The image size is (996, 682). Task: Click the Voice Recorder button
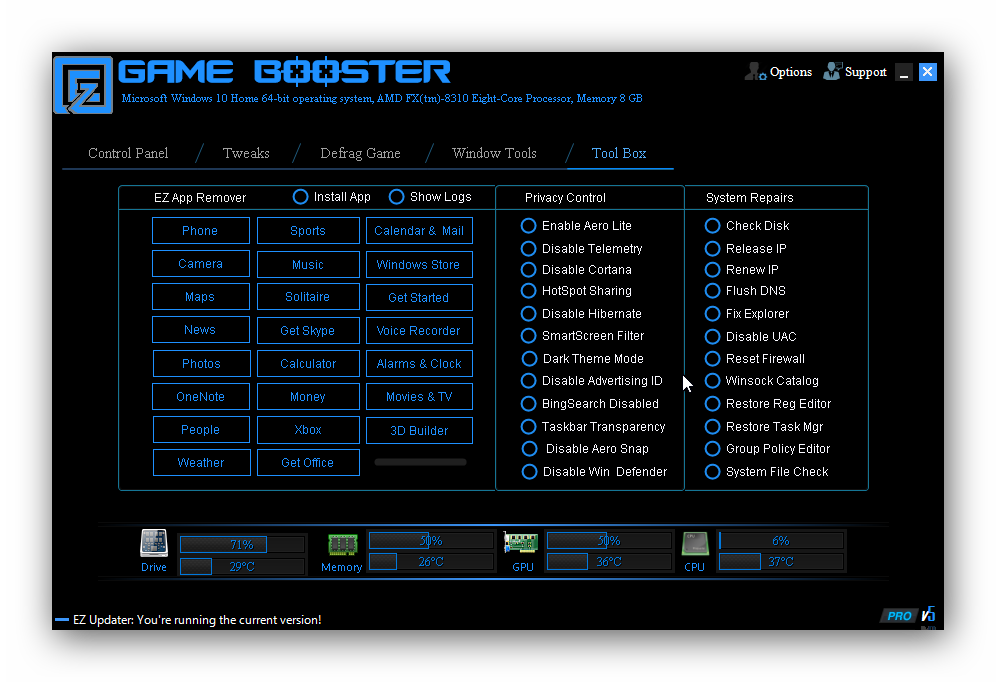click(419, 330)
